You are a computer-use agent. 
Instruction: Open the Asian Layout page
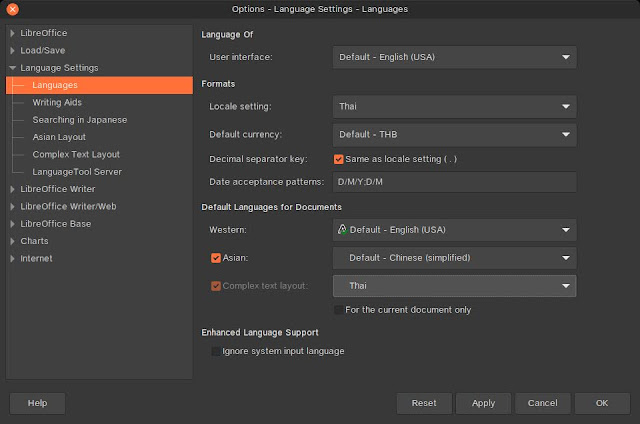click(59, 137)
